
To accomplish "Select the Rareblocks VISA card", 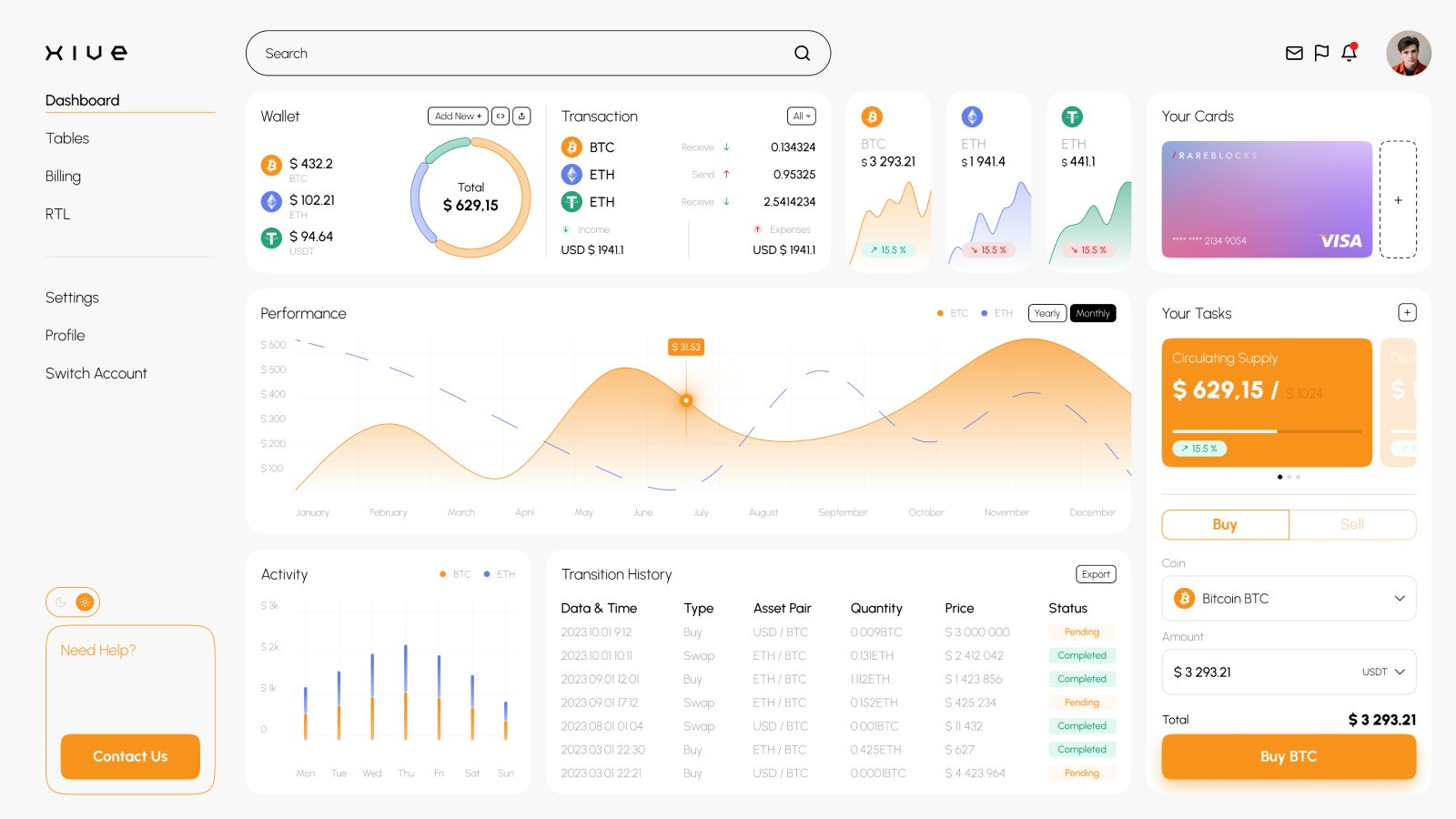I will [1267, 199].
